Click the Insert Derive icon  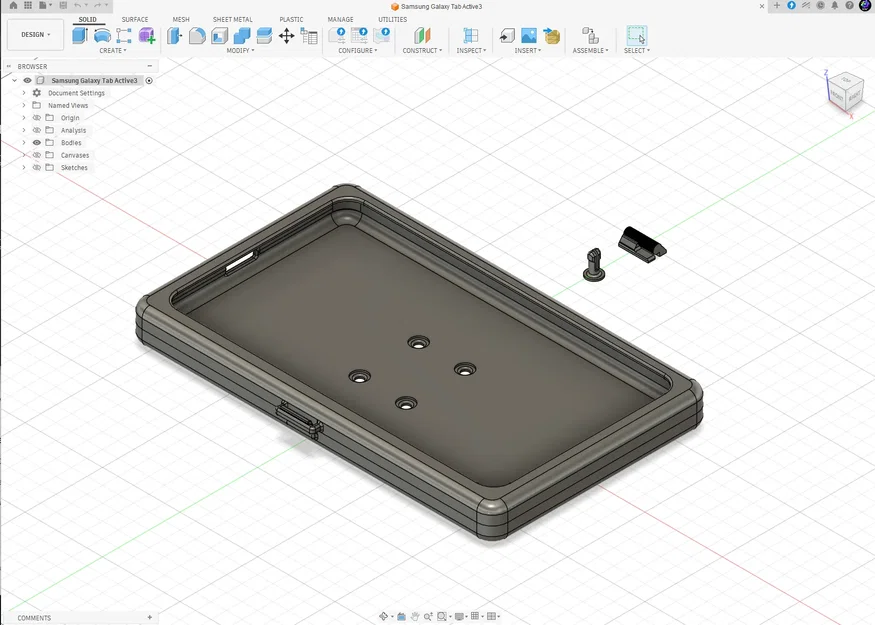coord(507,36)
